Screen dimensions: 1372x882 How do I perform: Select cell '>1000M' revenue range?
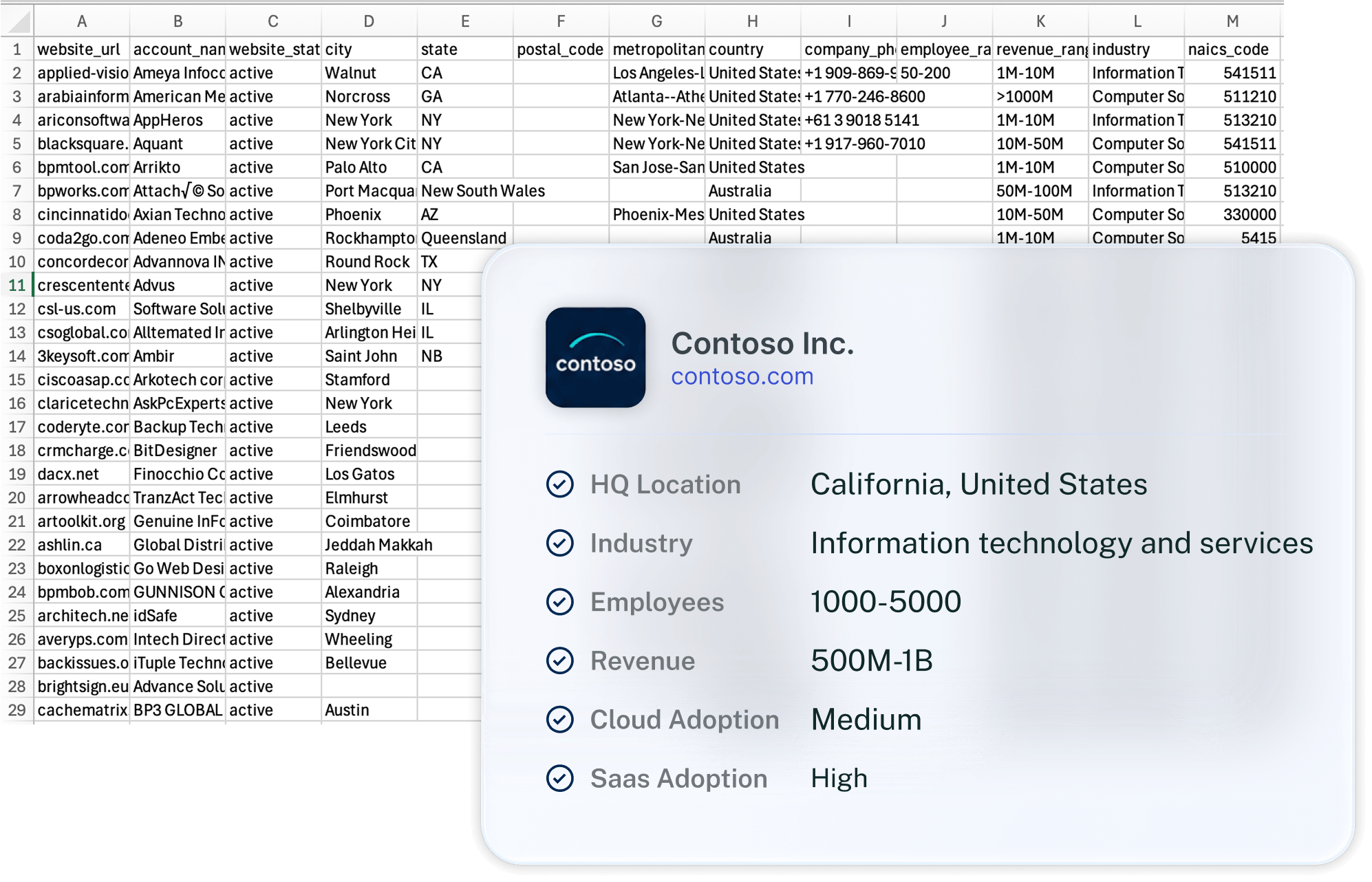click(1040, 96)
